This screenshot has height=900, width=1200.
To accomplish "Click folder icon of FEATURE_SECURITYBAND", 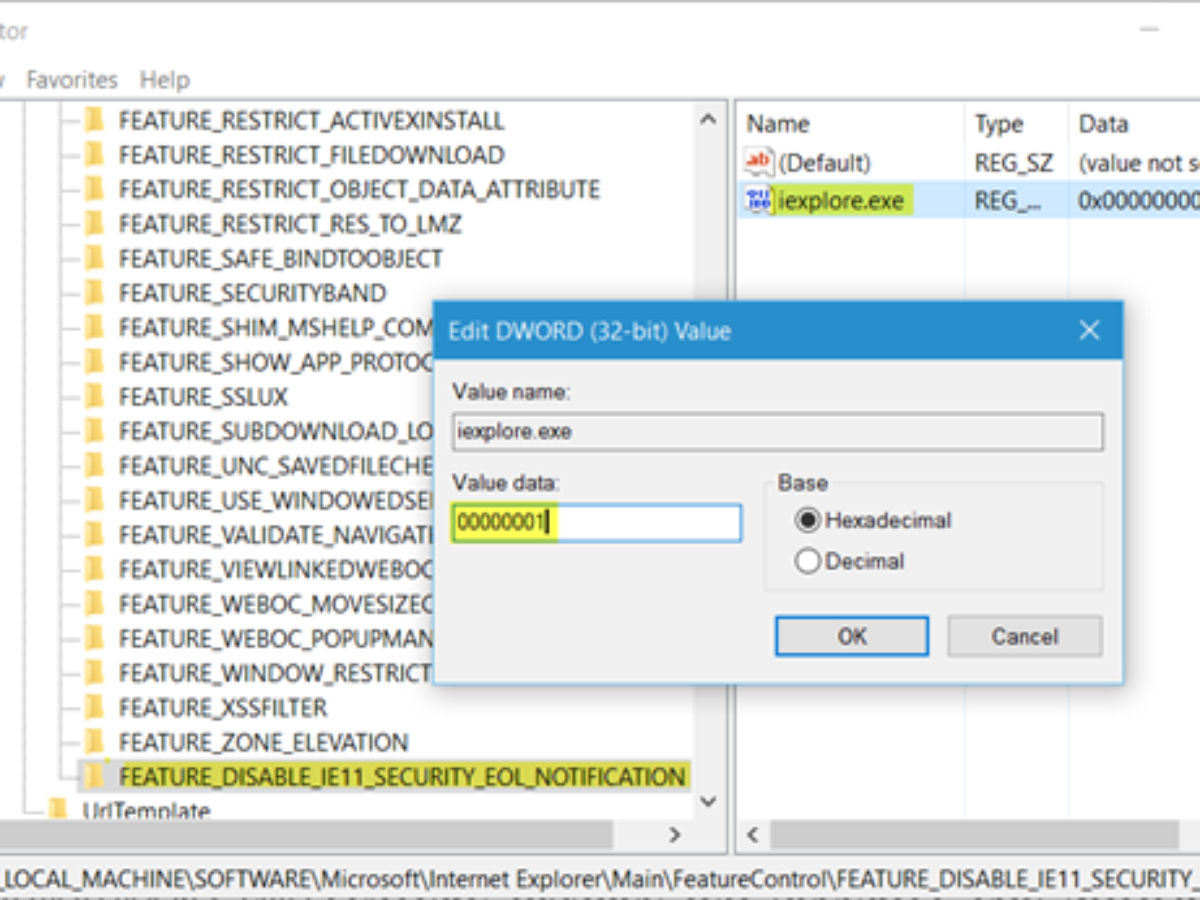I will 94,293.
